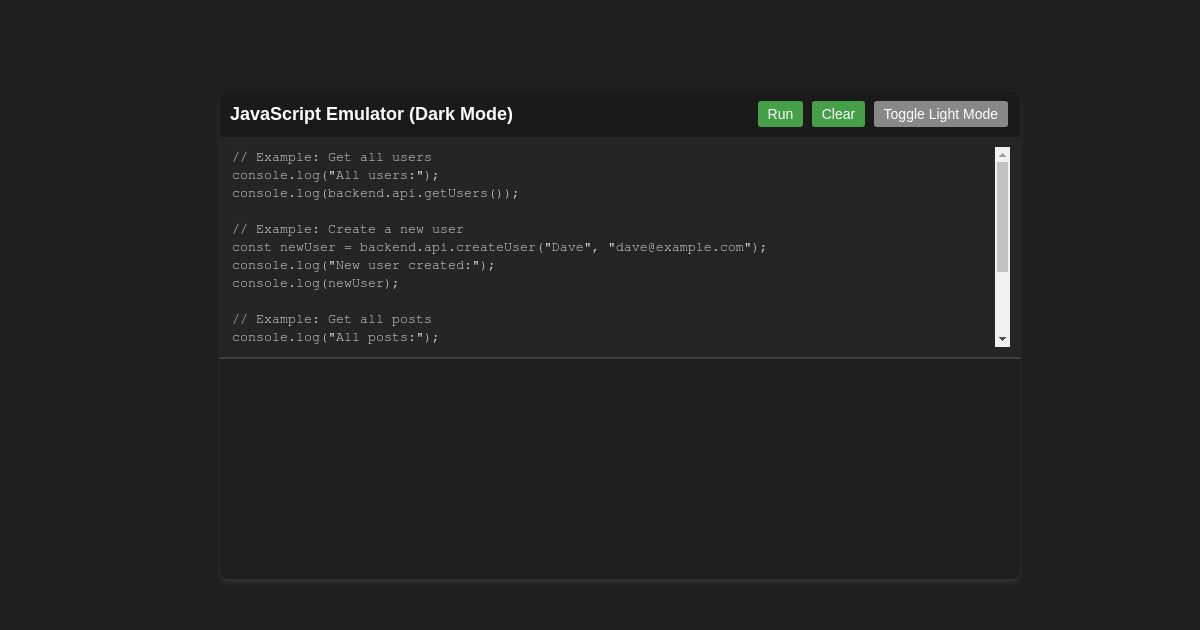Place cursor on console.log("All posts:"); line
Screen dimensions: 1200x630
335,337
